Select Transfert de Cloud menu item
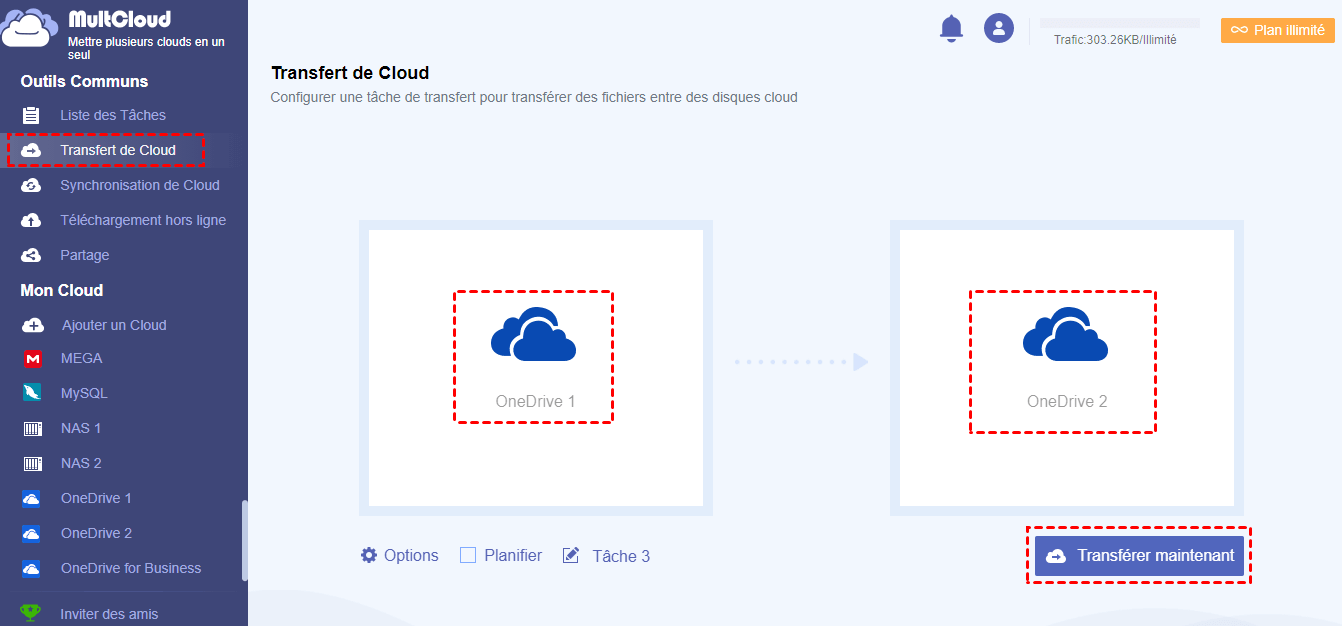1342x626 pixels. pyautogui.click(x=118, y=150)
